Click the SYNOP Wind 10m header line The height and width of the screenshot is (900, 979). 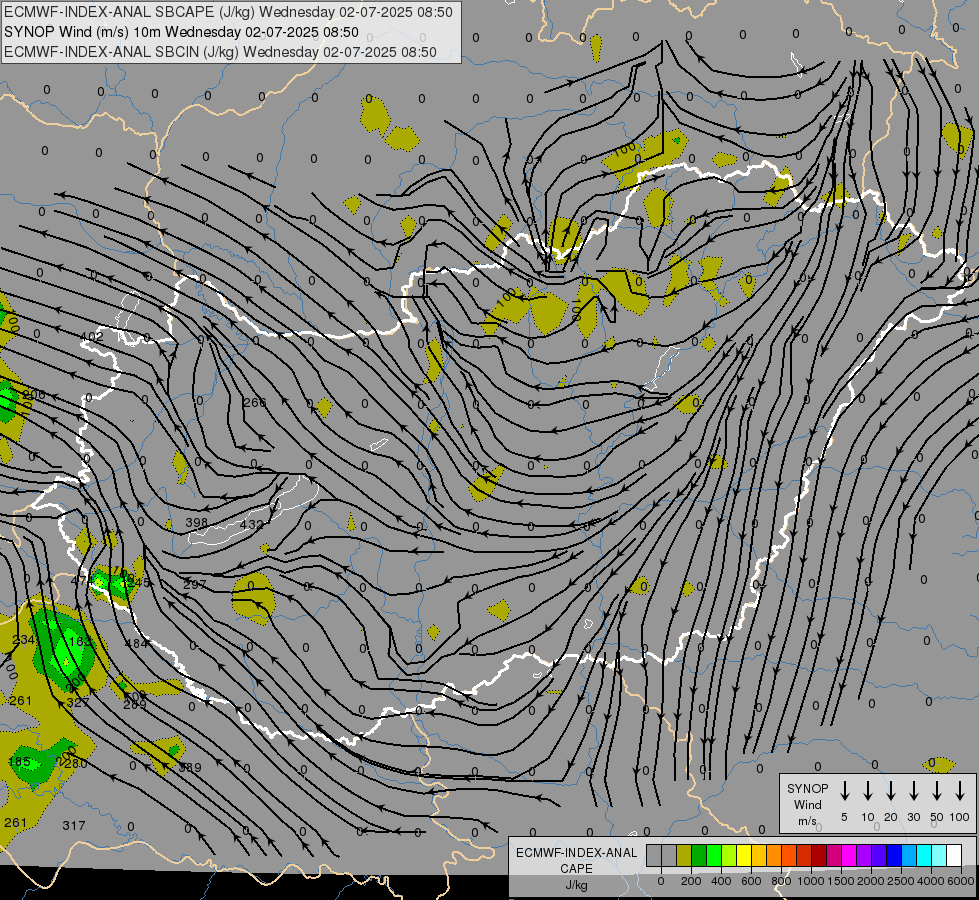tap(181, 32)
